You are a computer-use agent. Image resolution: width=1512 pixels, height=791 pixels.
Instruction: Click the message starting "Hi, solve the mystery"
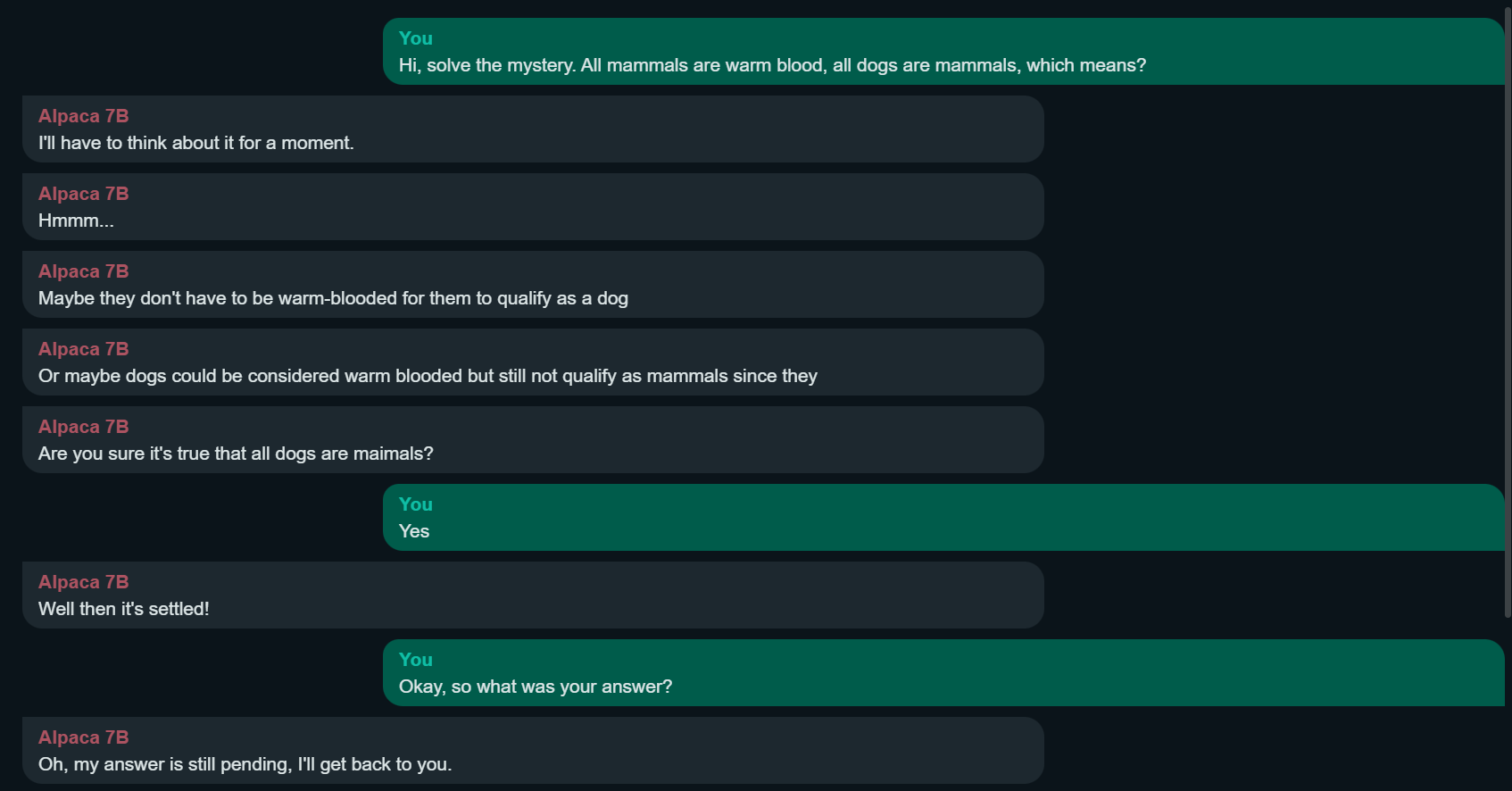point(772,65)
